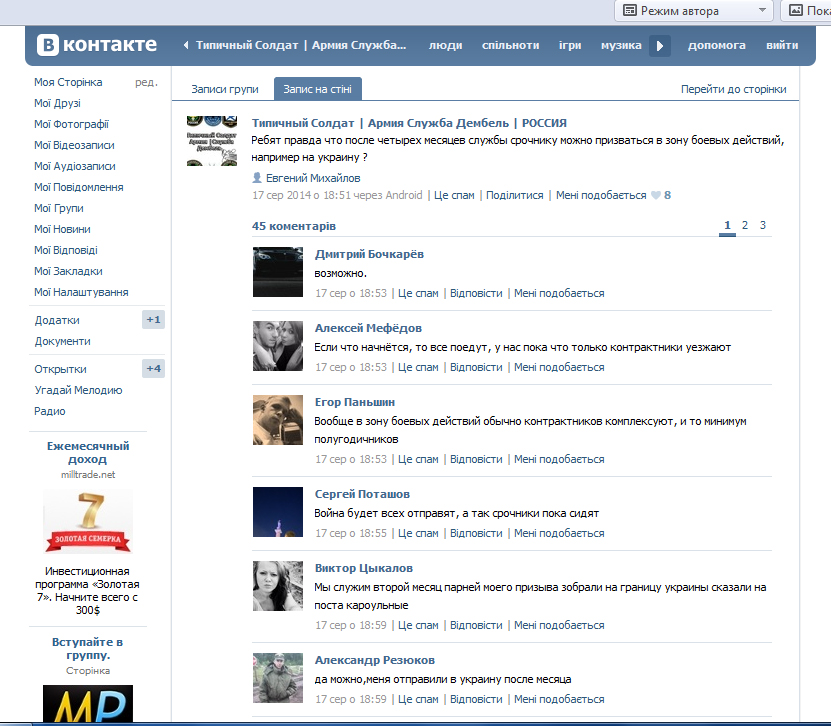Open Алексей Мефёдов profile name

tap(368, 329)
